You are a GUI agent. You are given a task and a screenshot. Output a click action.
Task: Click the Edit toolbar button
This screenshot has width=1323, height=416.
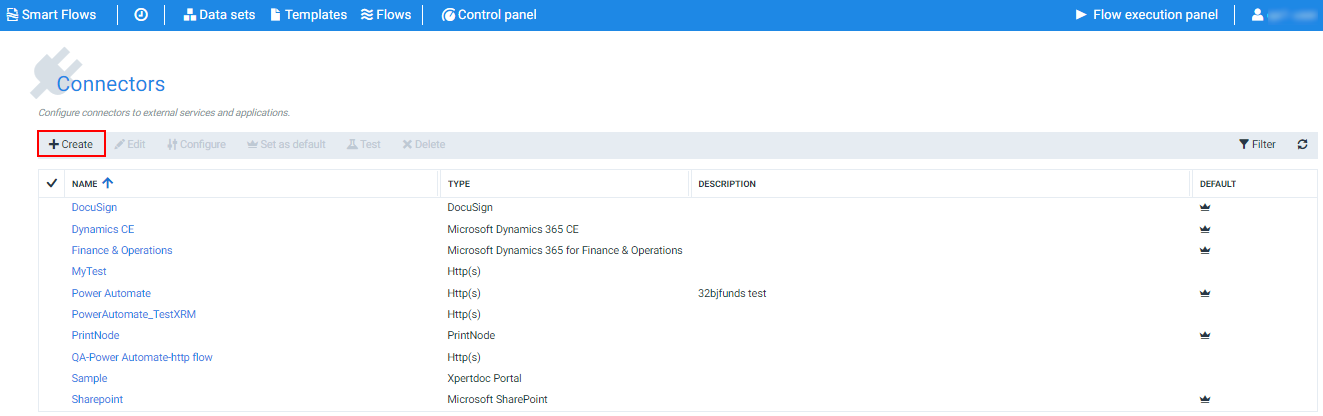[130, 144]
